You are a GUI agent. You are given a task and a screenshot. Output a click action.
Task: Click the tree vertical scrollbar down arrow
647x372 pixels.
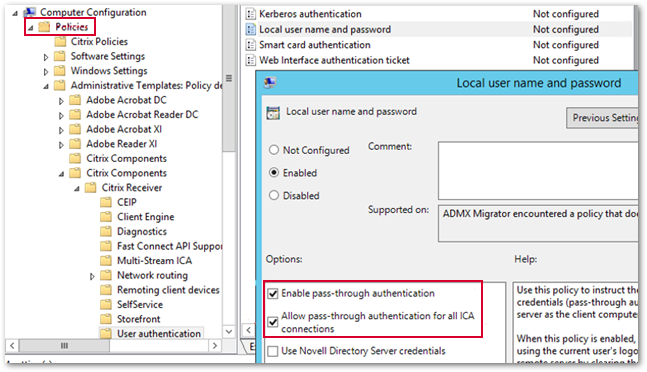pyautogui.click(x=229, y=331)
